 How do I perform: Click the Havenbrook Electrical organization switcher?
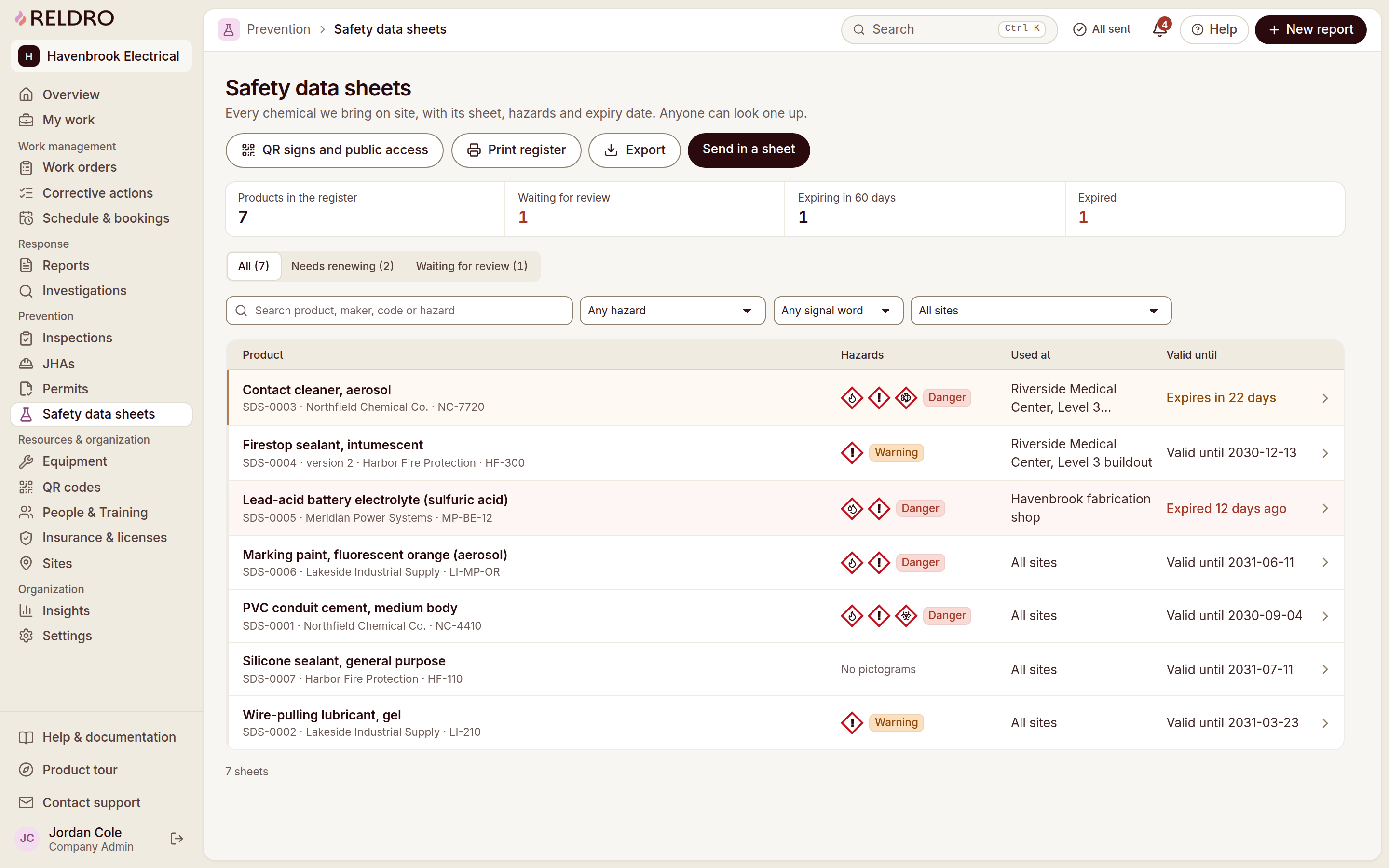[101, 56]
